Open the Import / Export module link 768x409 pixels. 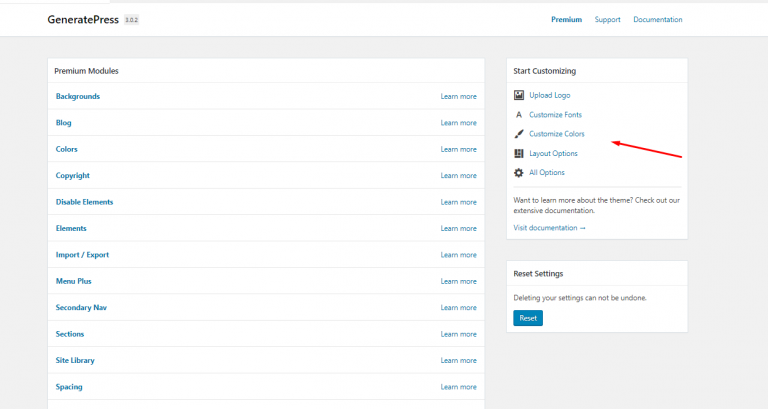point(82,255)
